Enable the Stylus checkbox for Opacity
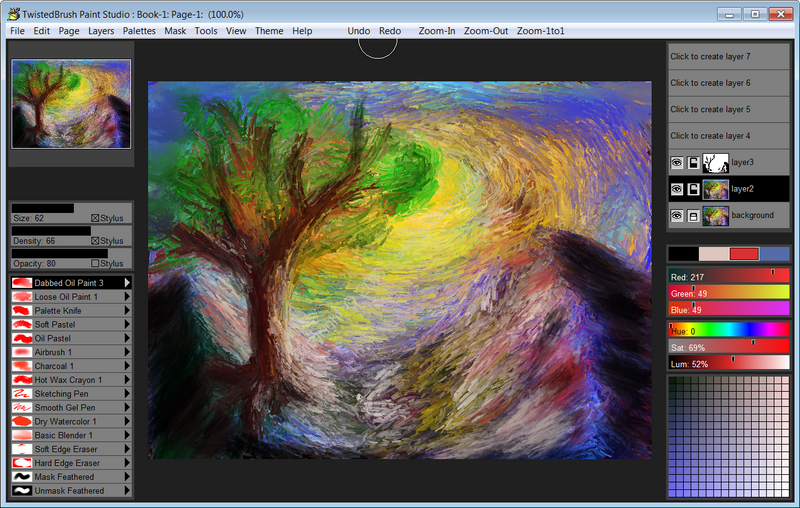 click(x=95, y=263)
